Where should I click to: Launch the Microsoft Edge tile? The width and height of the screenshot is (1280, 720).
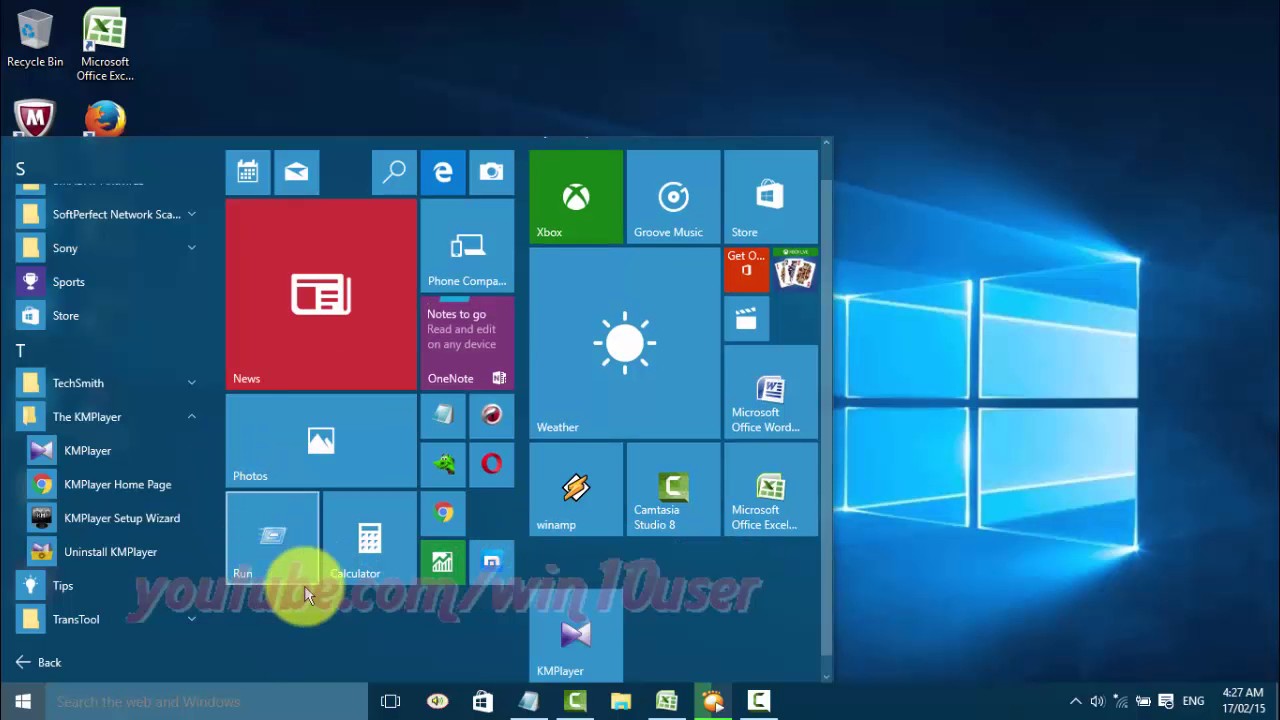pyautogui.click(x=443, y=172)
